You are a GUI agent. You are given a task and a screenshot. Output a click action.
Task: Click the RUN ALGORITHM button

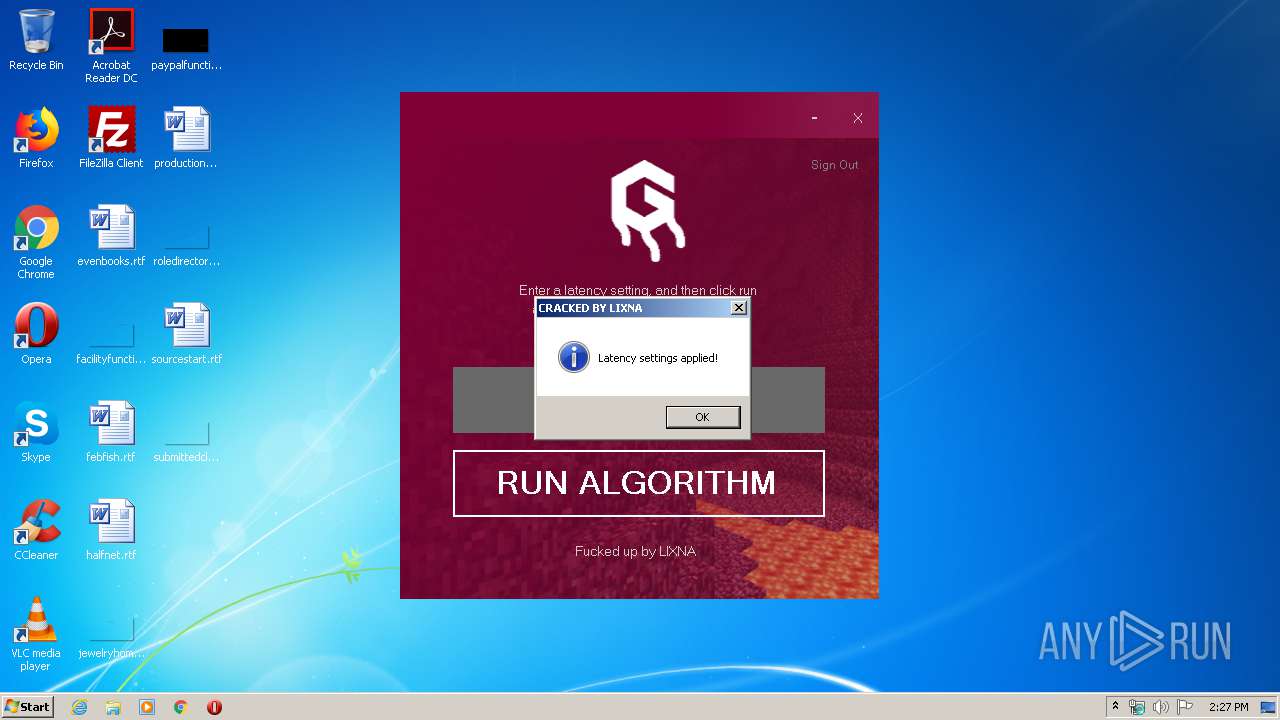point(638,483)
